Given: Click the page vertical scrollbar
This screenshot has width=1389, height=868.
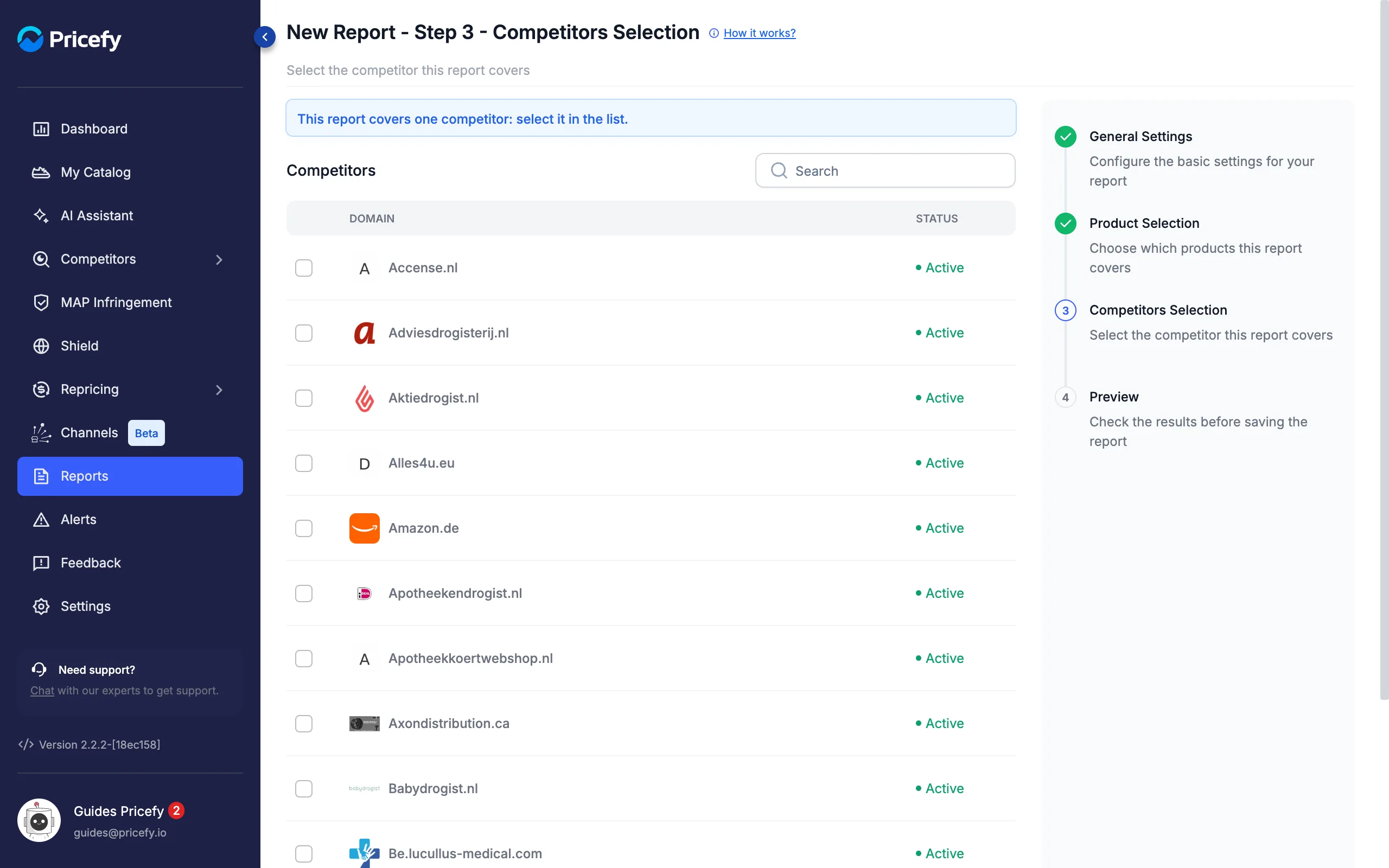Looking at the screenshot, I should (1385, 350).
